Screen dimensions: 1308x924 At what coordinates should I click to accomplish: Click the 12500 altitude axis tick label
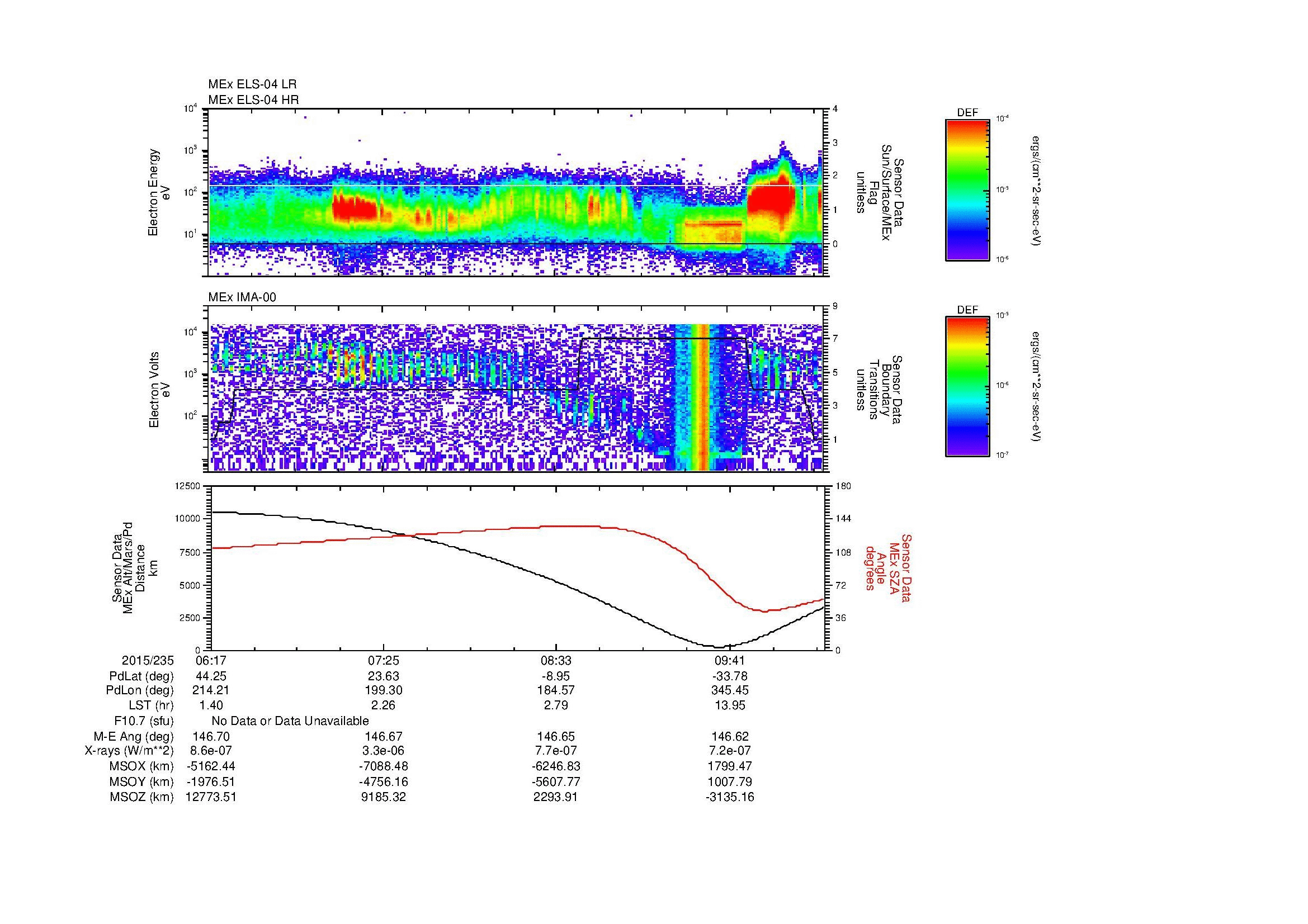pyautogui.click(x=188, y=486)
